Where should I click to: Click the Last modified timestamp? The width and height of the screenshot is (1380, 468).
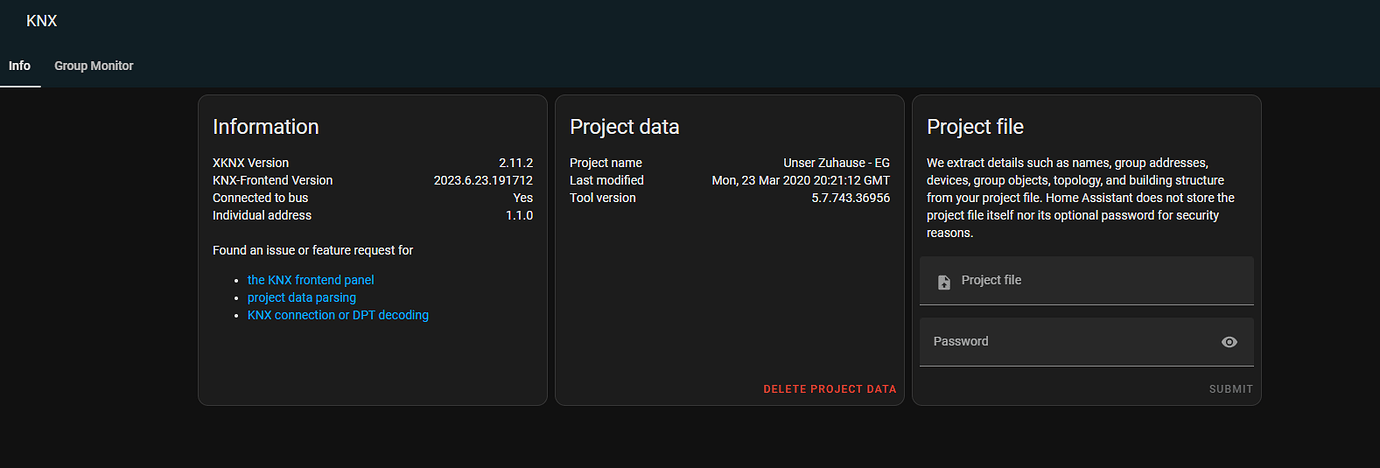[800, 181]
